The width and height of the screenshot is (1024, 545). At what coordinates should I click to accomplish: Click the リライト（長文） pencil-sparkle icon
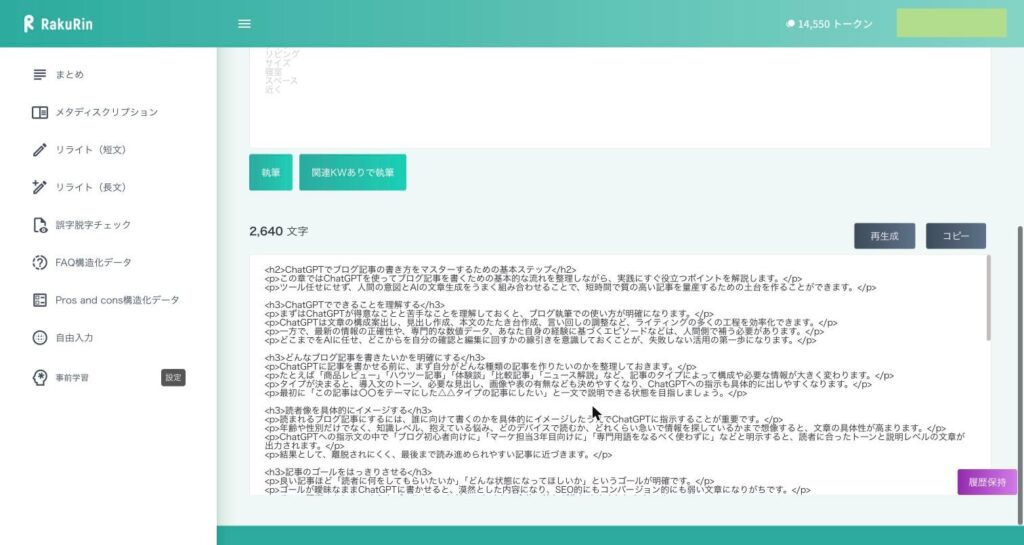pos(40,187)
